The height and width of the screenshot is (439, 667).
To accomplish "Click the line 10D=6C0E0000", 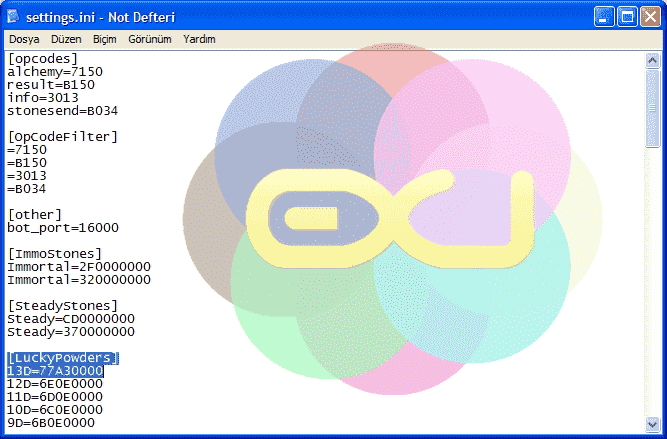I will 55,410.
